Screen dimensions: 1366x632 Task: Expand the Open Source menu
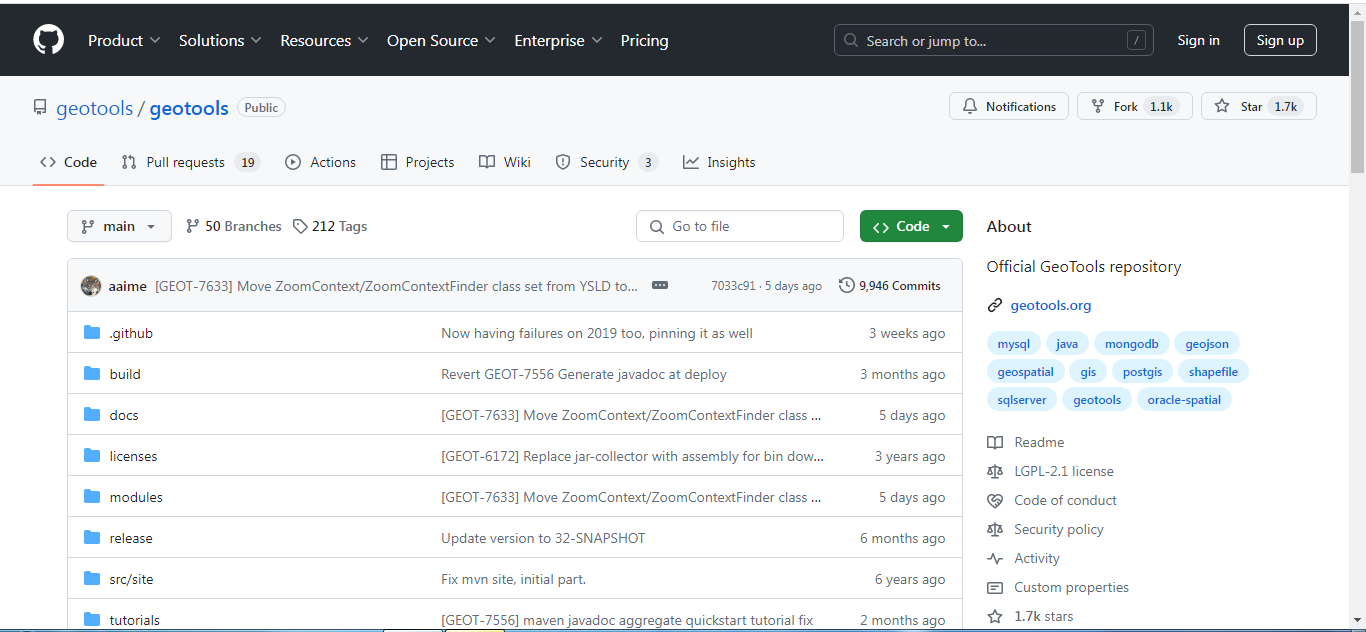[441, 41]
